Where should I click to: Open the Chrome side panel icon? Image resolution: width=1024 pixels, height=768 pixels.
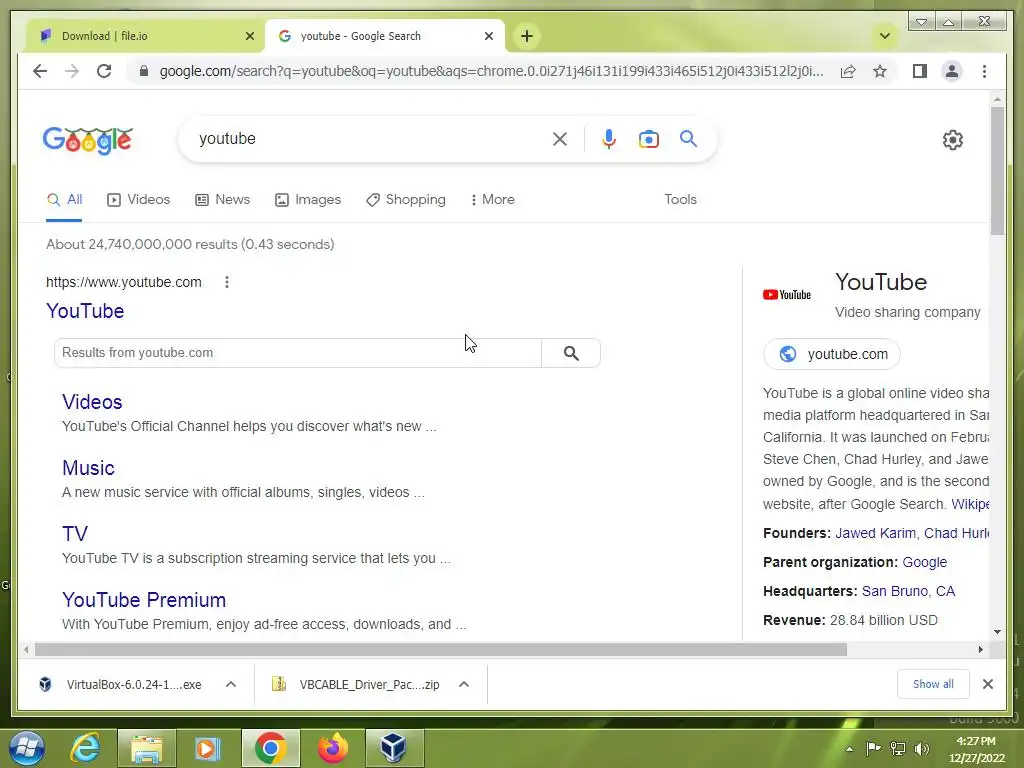[920, 71]
